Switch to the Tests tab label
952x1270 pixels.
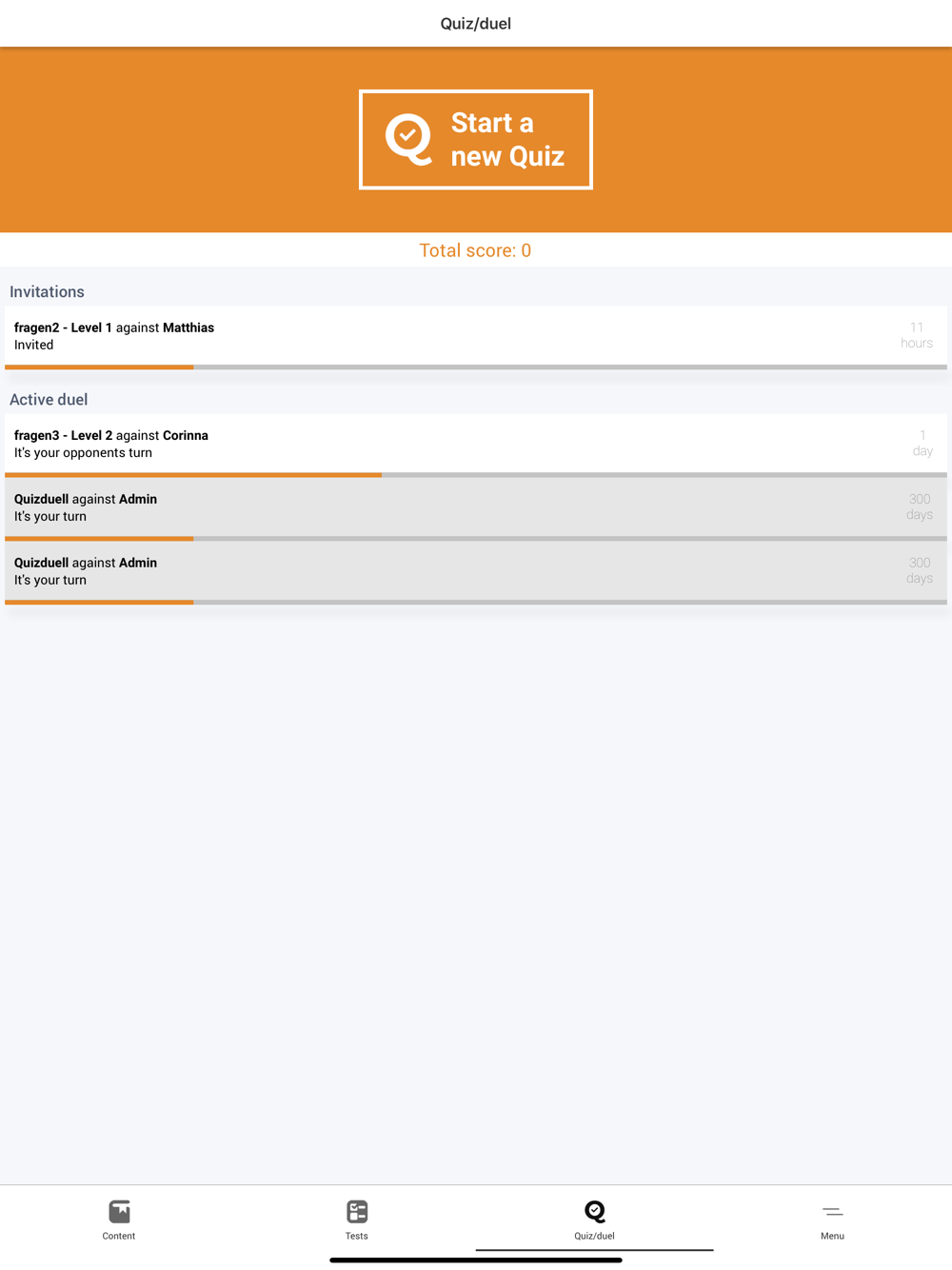tap(357, 1236)
